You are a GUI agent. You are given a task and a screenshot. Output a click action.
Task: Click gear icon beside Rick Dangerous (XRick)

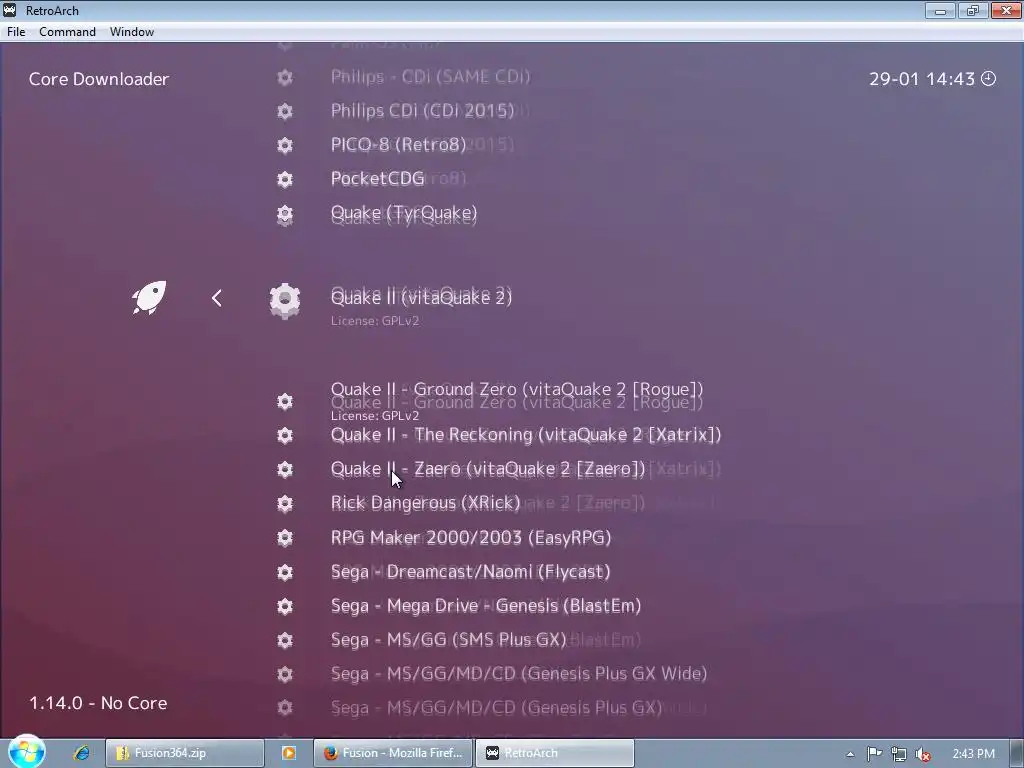point(285,504)
